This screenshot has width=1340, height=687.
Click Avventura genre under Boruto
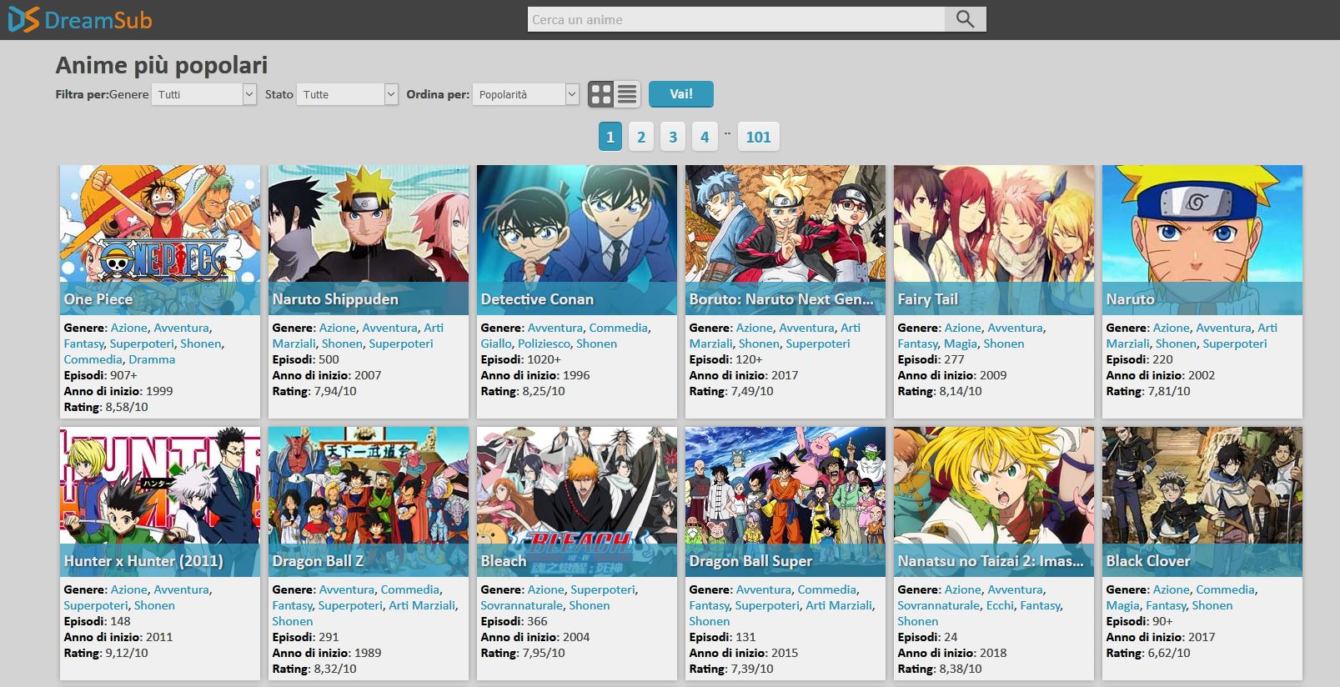click(x=806, y=327)
